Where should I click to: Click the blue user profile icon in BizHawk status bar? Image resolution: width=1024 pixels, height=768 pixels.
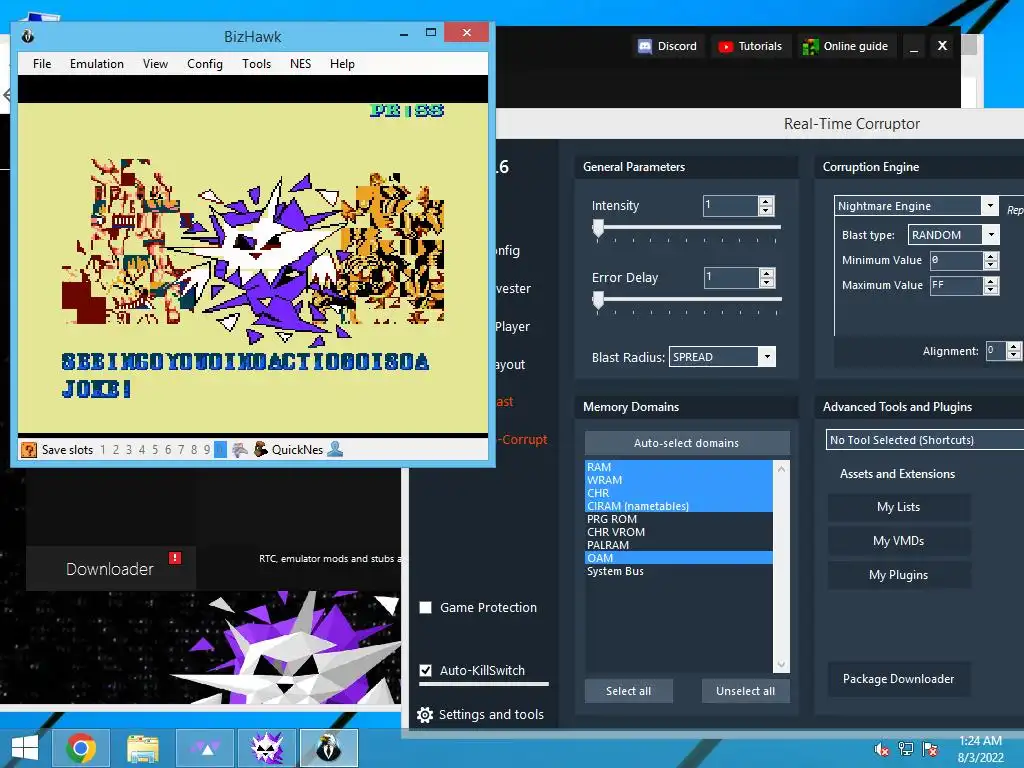[x=335, y=449]
